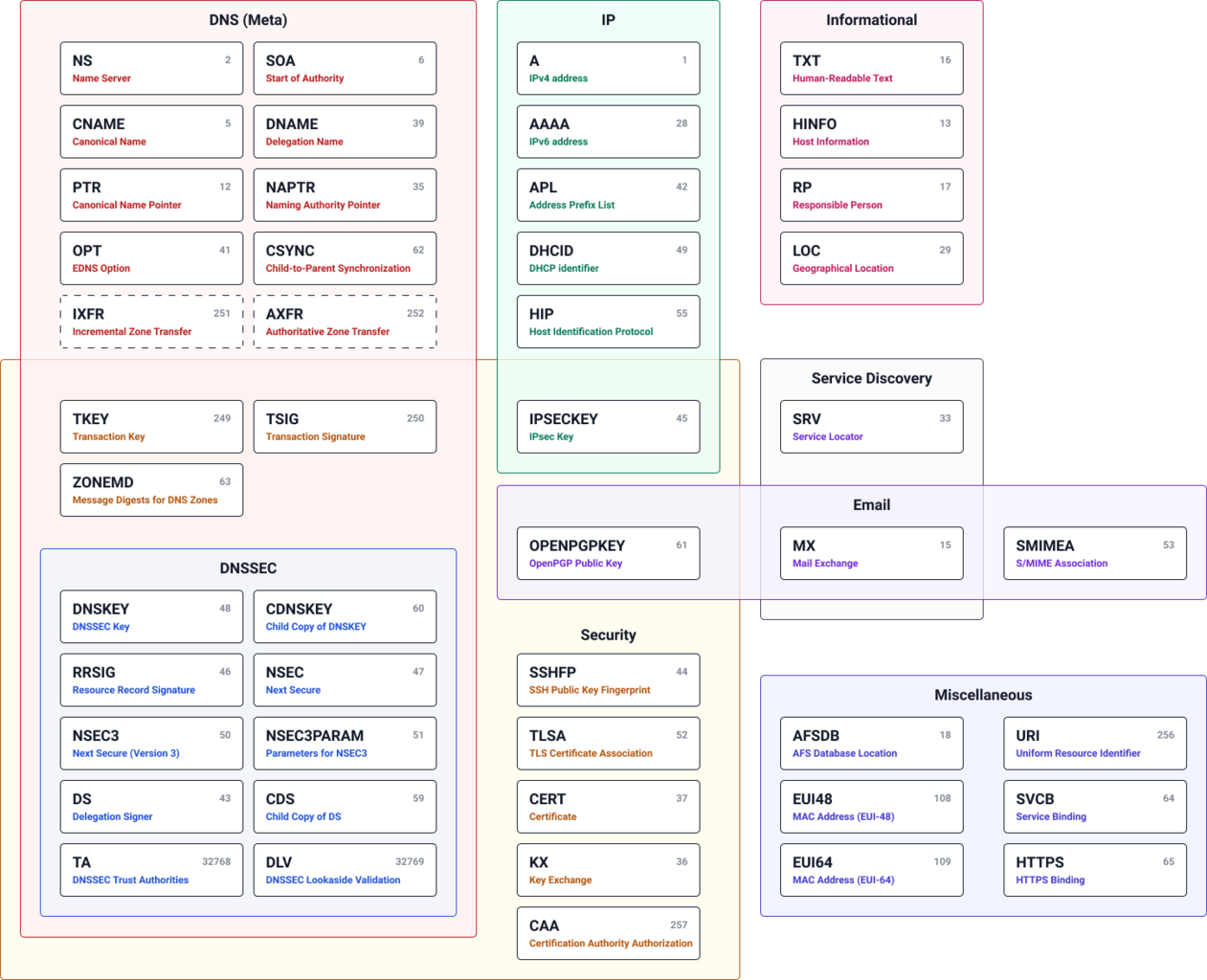Select the AAAA IPv6 address card
Image resolution: width=1207 pixels, height=980 pixels.
pos(608,131)
